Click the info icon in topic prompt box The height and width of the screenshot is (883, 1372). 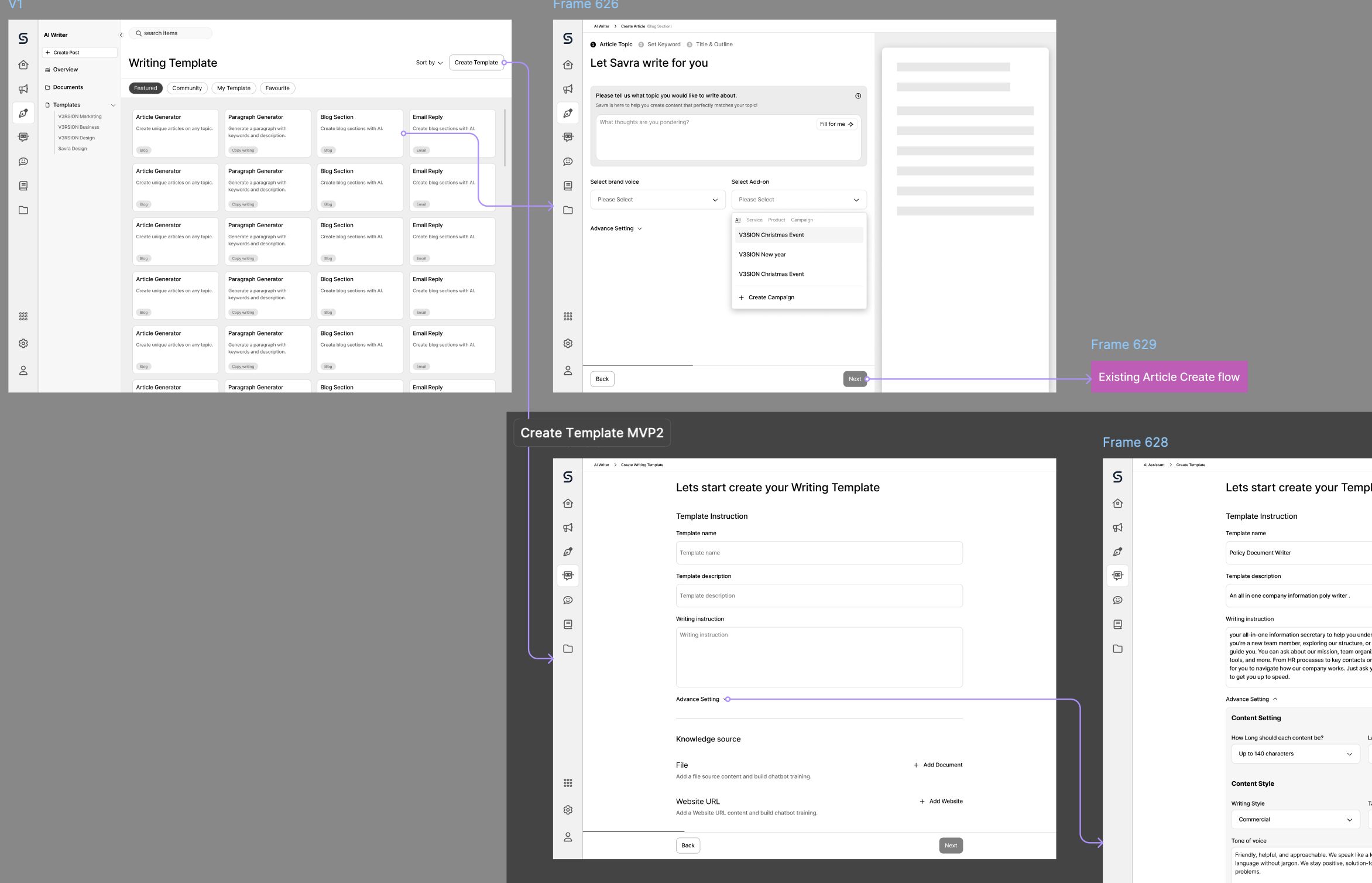tap(858, 96)
